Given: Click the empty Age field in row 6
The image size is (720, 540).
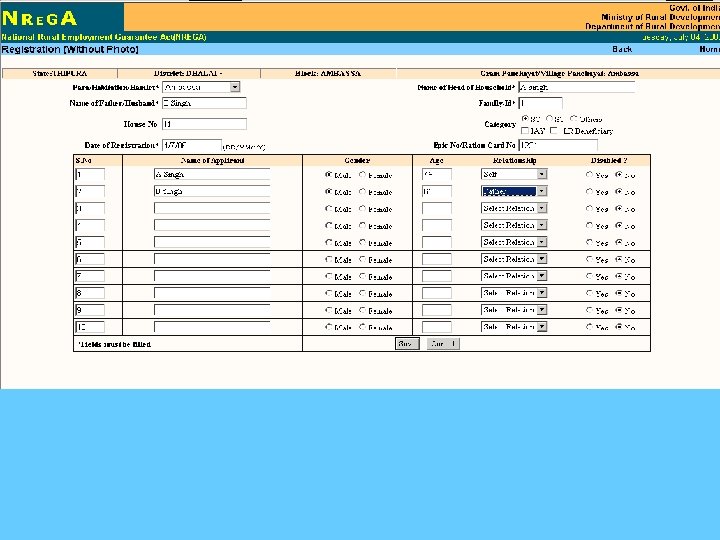Looking at the screenshot, I should click(x=437, y=259).
